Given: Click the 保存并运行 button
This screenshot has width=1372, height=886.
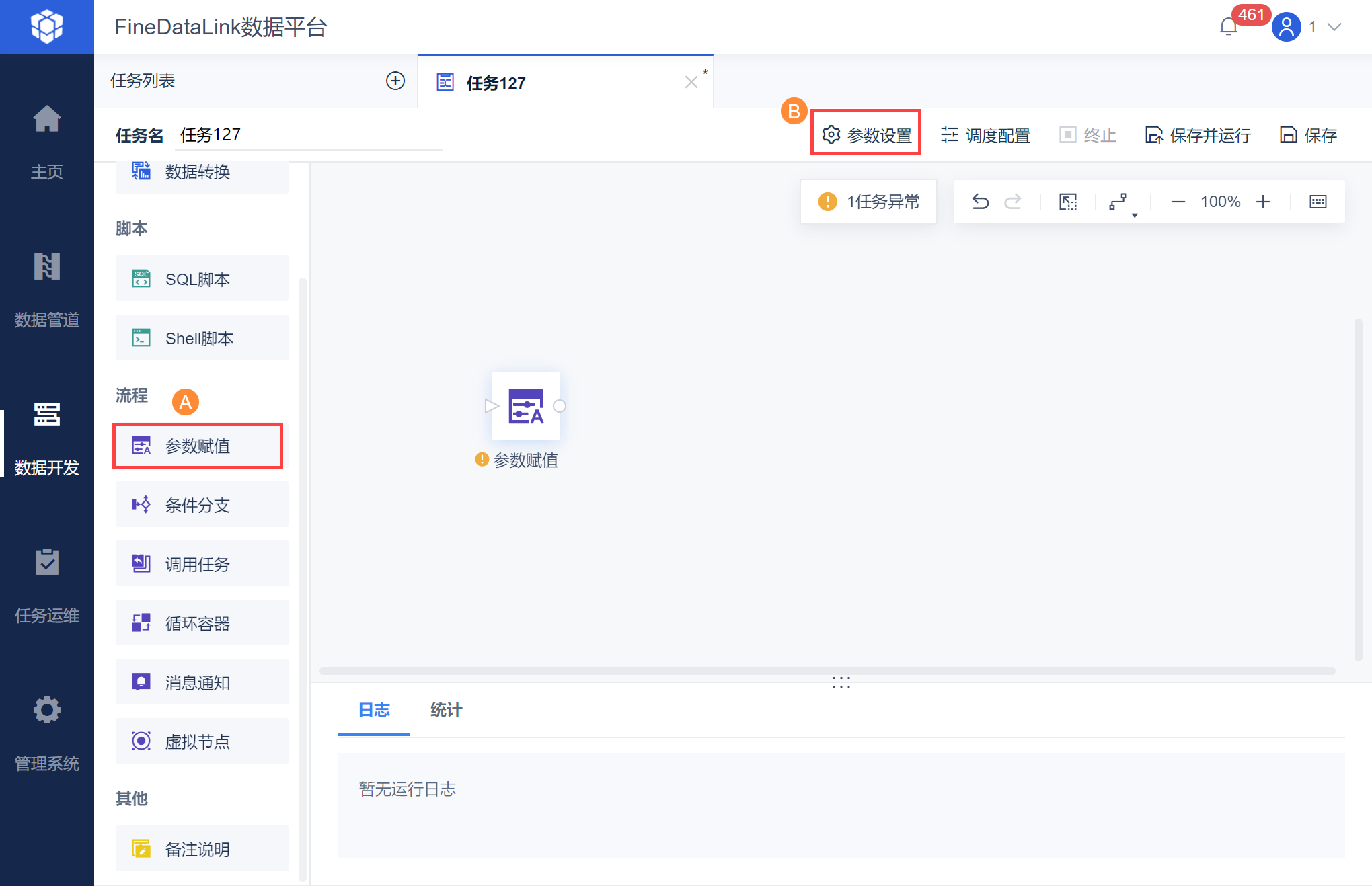Looking at the screenshot, I should pos(1198,135).
